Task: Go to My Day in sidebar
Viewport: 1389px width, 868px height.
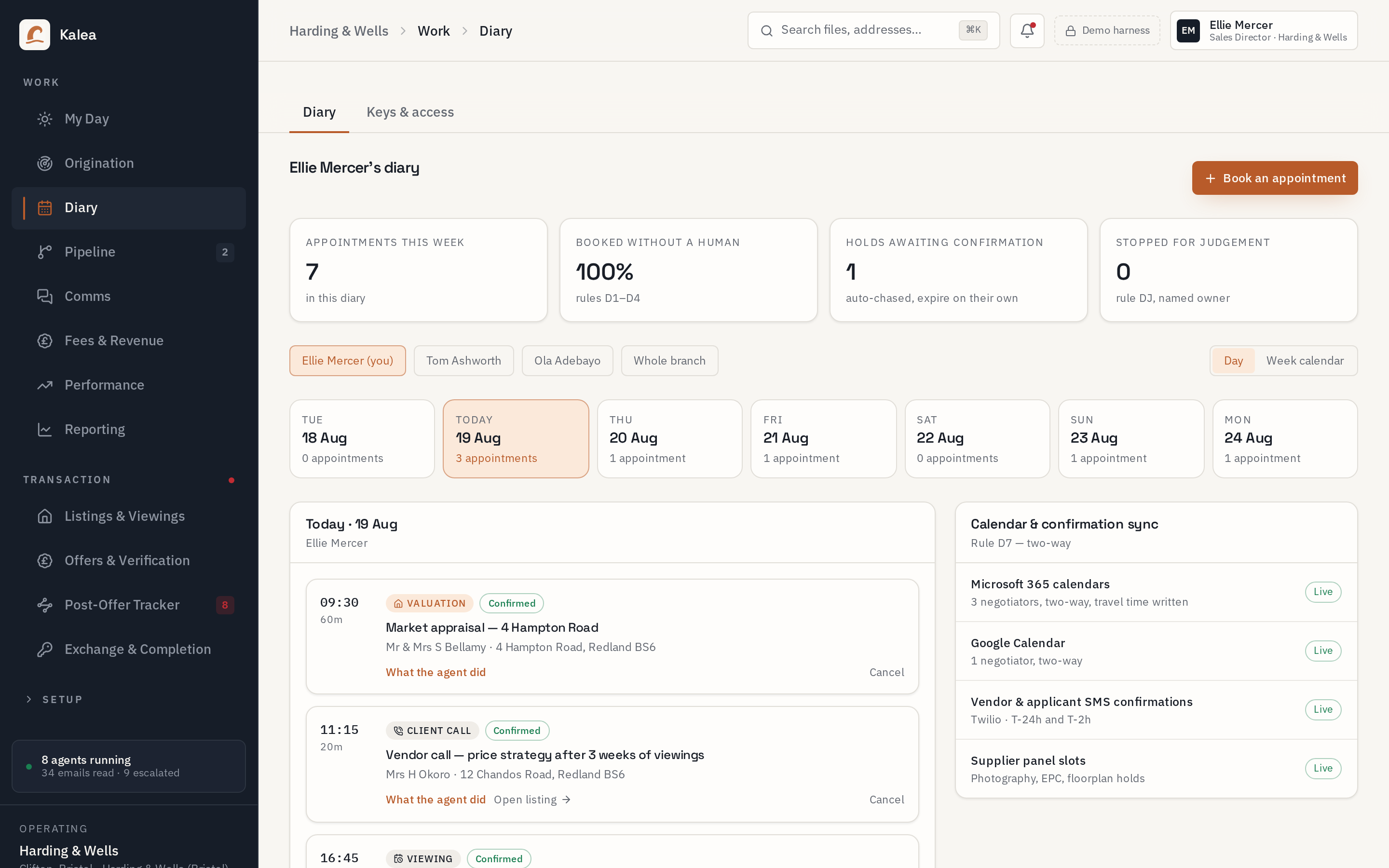Action: [x=129, y=119]
